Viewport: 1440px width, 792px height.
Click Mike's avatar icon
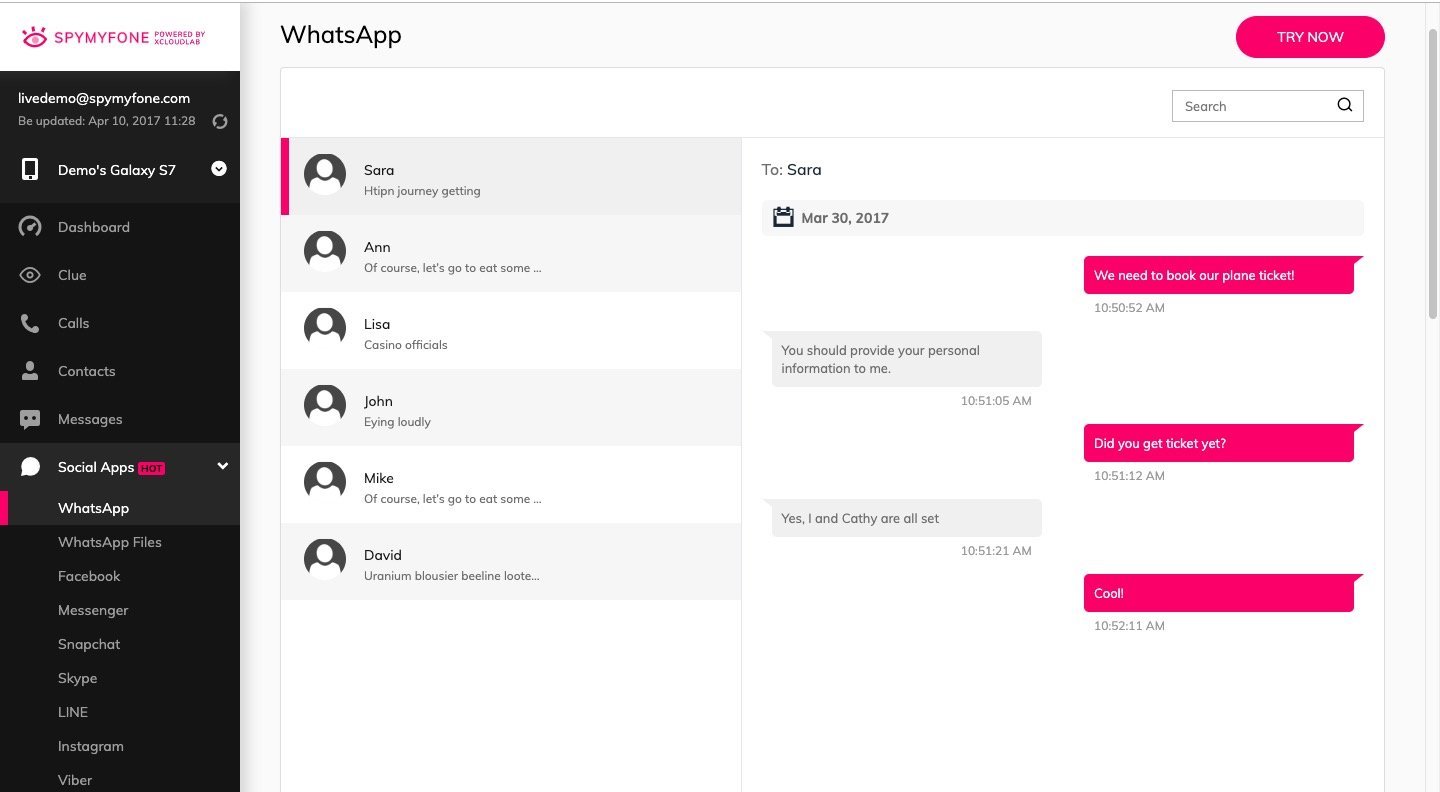tap(325, 483)
